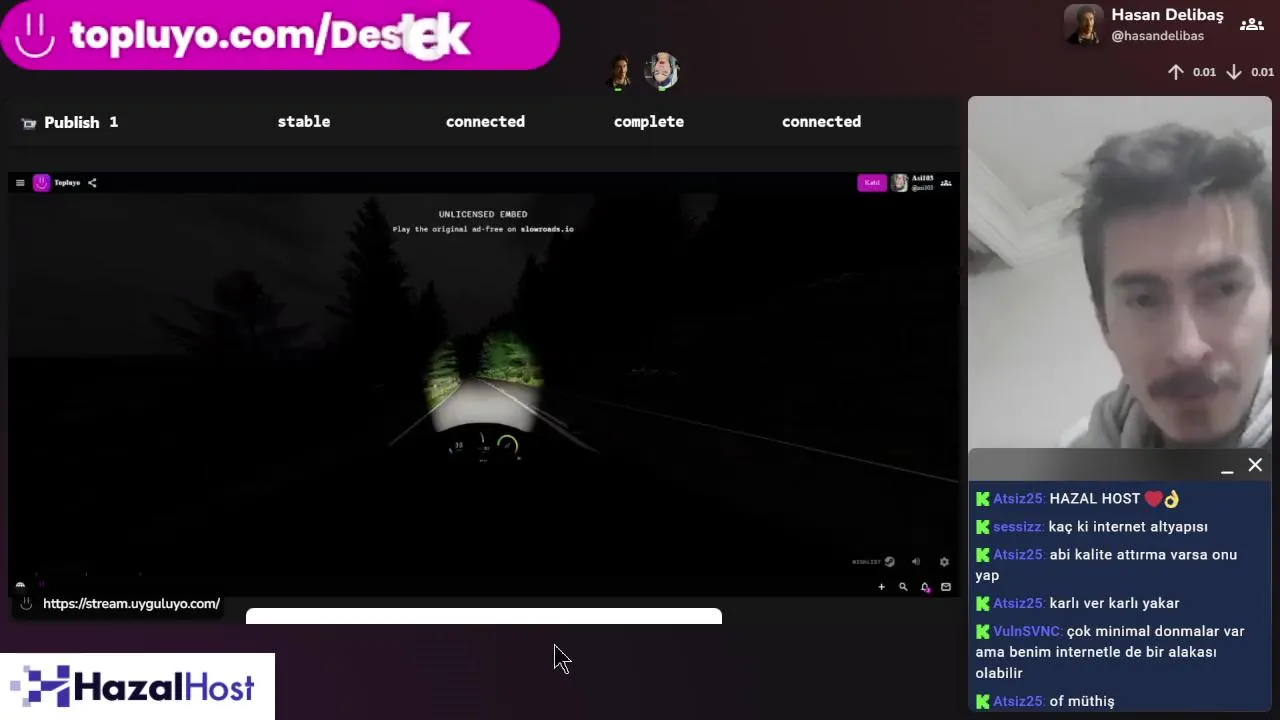Toggle the game's speaker volume icon
Screen dimensions: 1280x720
(x=915, y=562)
